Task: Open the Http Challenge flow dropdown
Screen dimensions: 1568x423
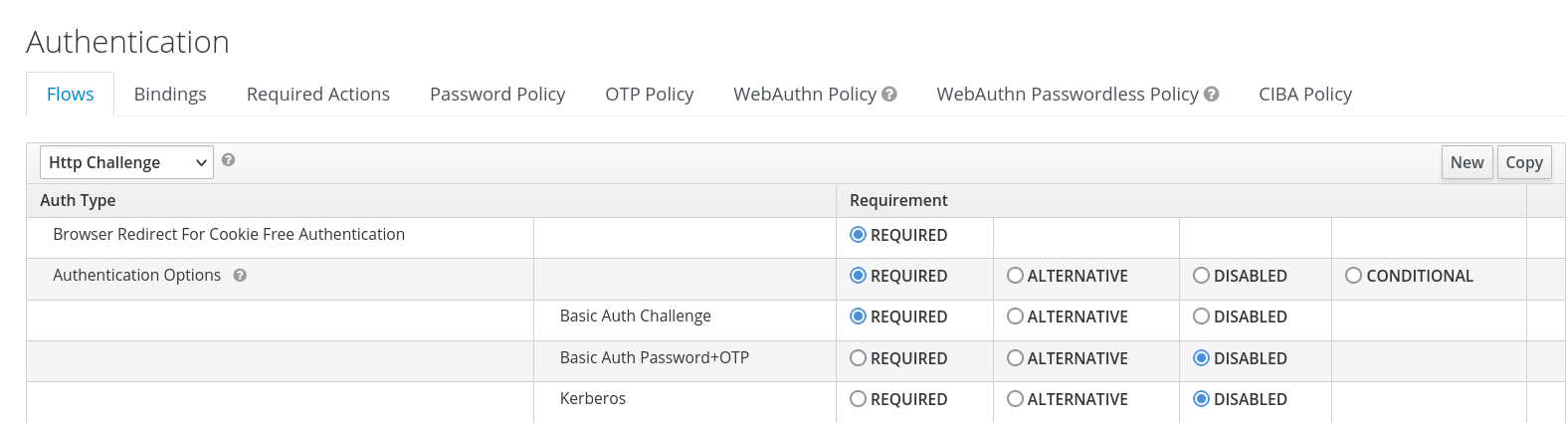Action: tap(126, 162)
